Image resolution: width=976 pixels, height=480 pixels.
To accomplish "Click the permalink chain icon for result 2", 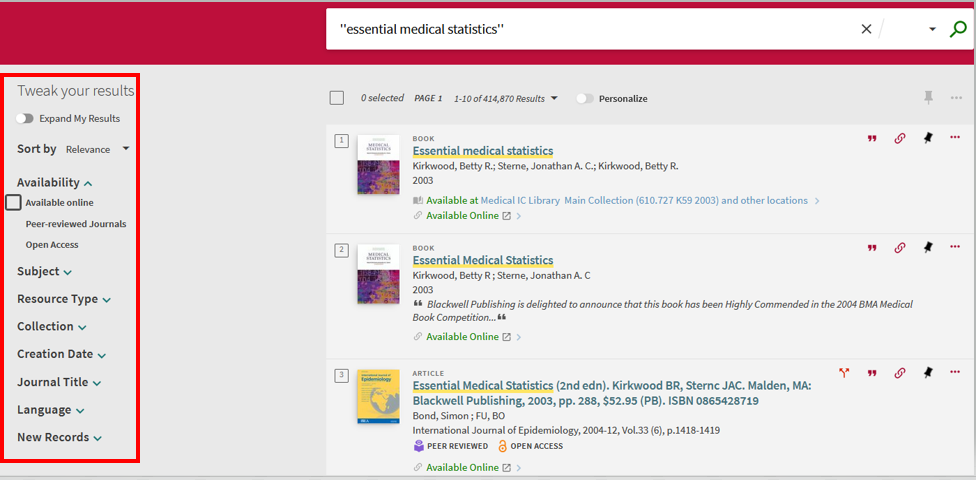I will point(899,248).
